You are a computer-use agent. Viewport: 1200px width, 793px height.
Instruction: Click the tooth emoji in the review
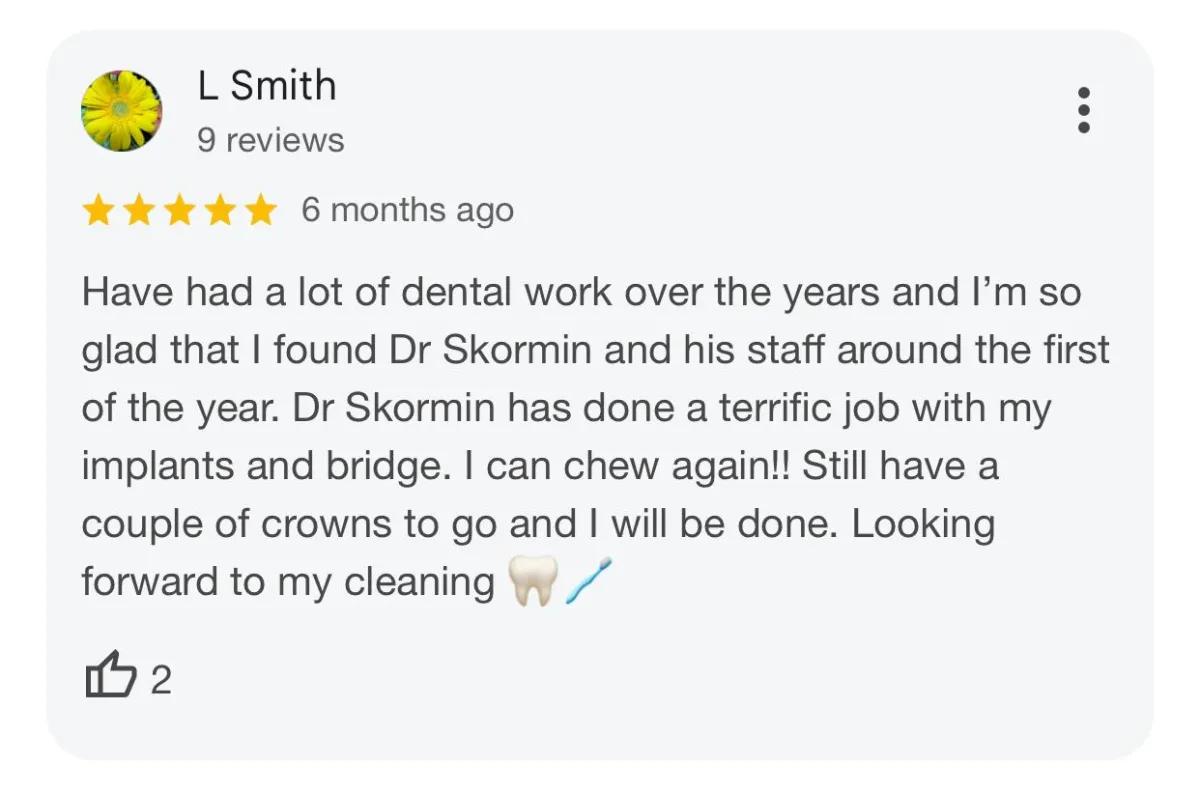531,582
